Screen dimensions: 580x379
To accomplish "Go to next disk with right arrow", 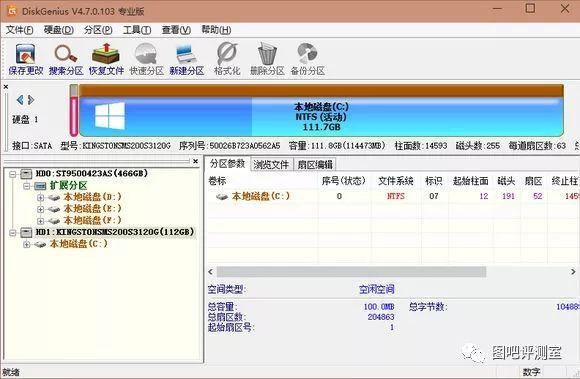I will 31,100.
